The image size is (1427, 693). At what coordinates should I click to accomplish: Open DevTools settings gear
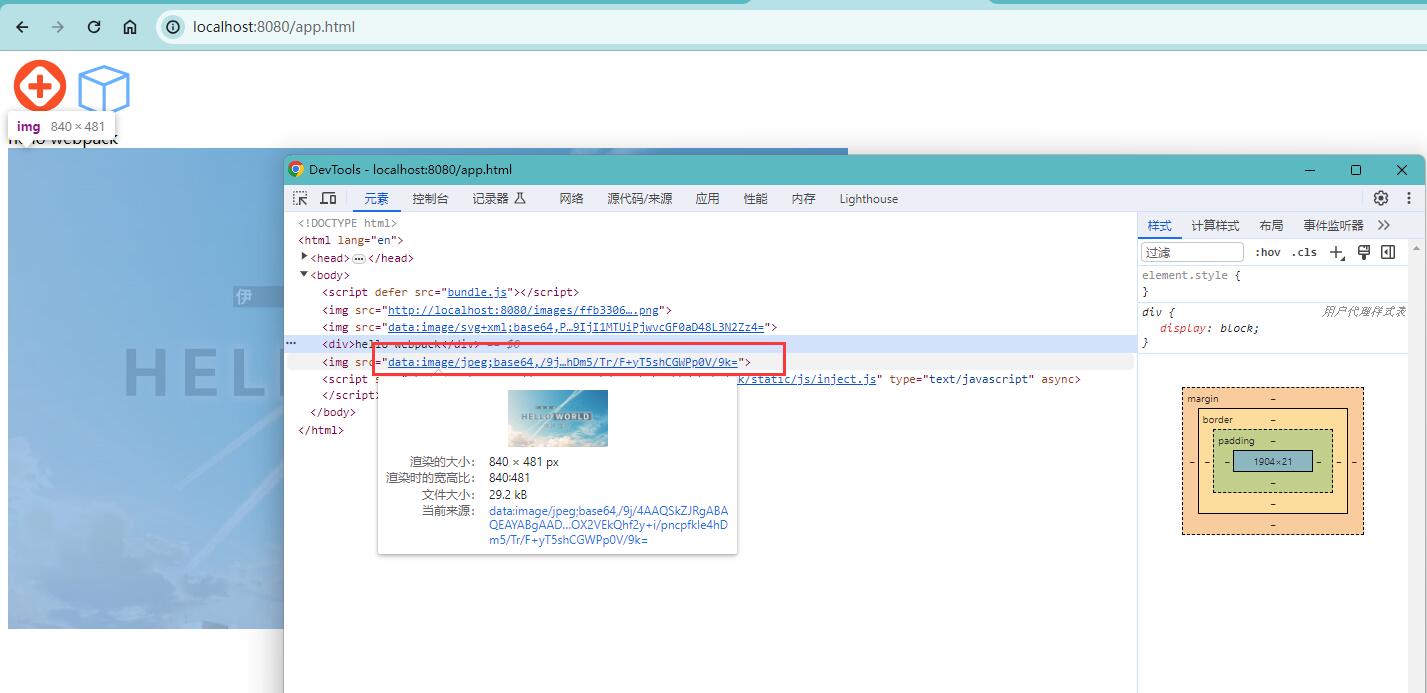click(x=1381, y=198)
